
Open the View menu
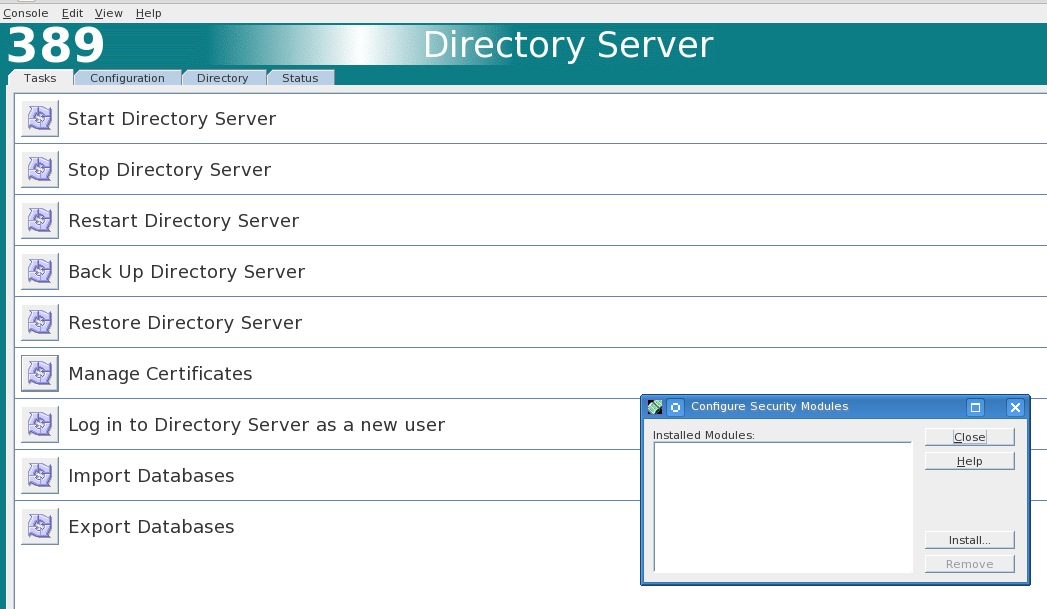click(108, 13)
